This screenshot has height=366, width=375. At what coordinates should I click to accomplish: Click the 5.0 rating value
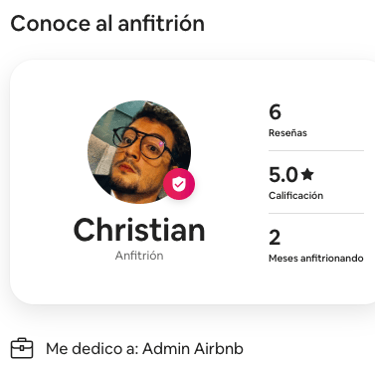(283, 175)
